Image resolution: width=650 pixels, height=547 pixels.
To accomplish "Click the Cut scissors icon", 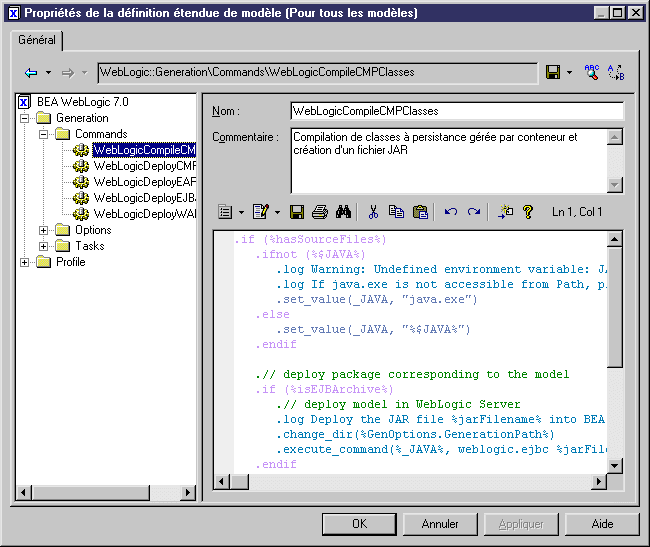I will tap(373, 211).
